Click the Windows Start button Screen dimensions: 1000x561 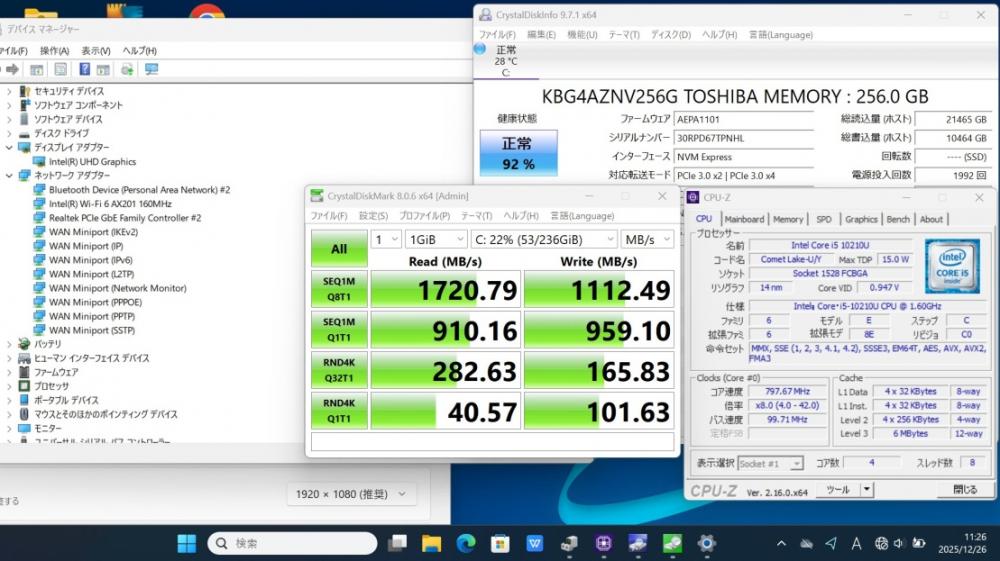point(186,543)
